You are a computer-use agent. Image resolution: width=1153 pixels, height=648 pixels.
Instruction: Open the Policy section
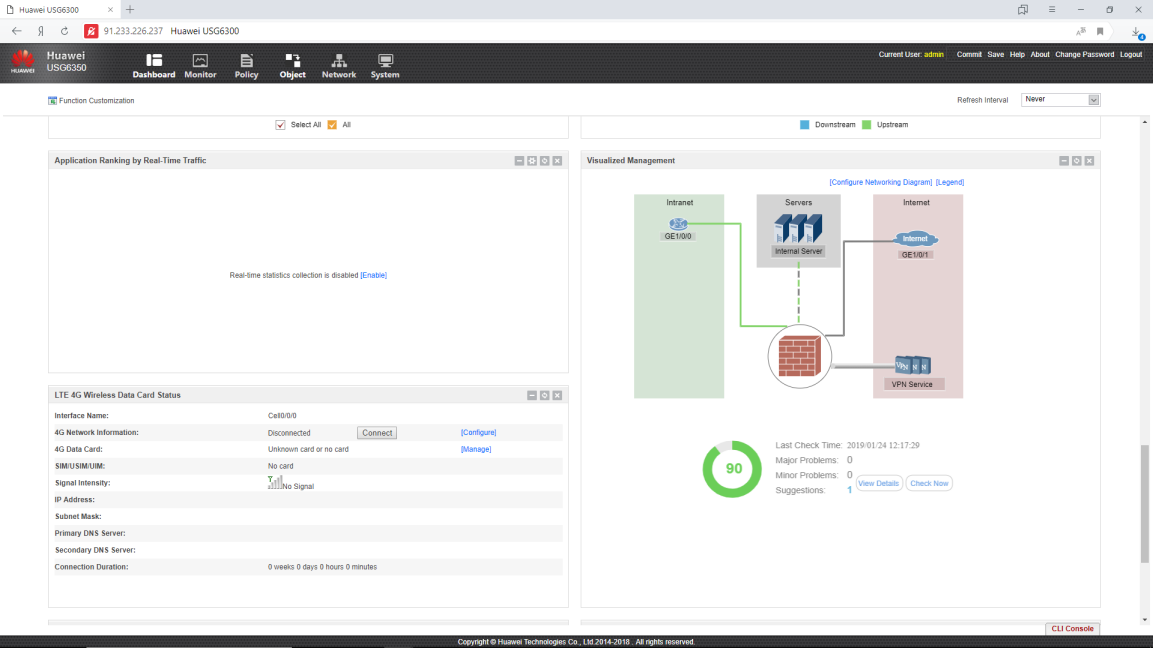point(246,65)
